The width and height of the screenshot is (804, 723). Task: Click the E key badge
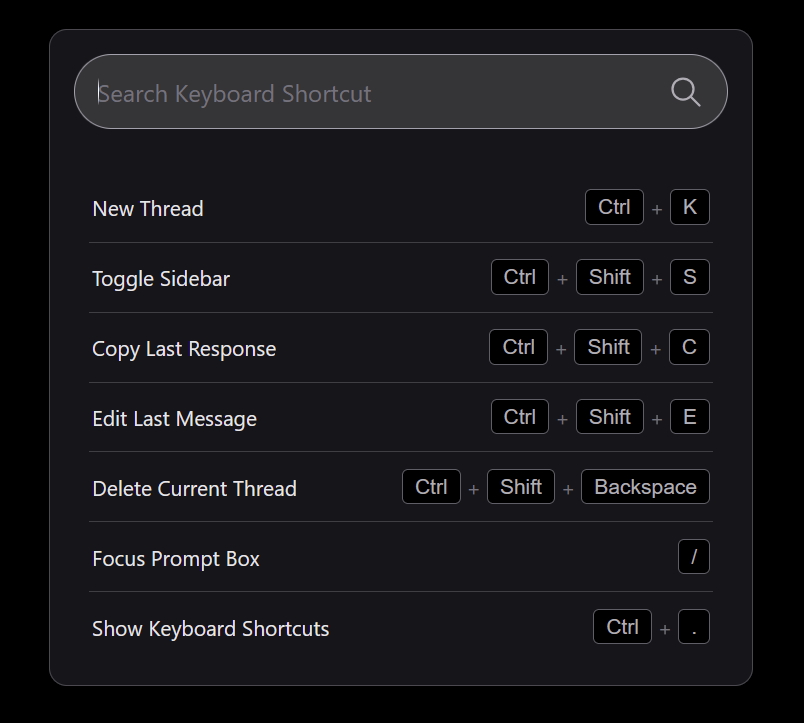pos(689,417)
